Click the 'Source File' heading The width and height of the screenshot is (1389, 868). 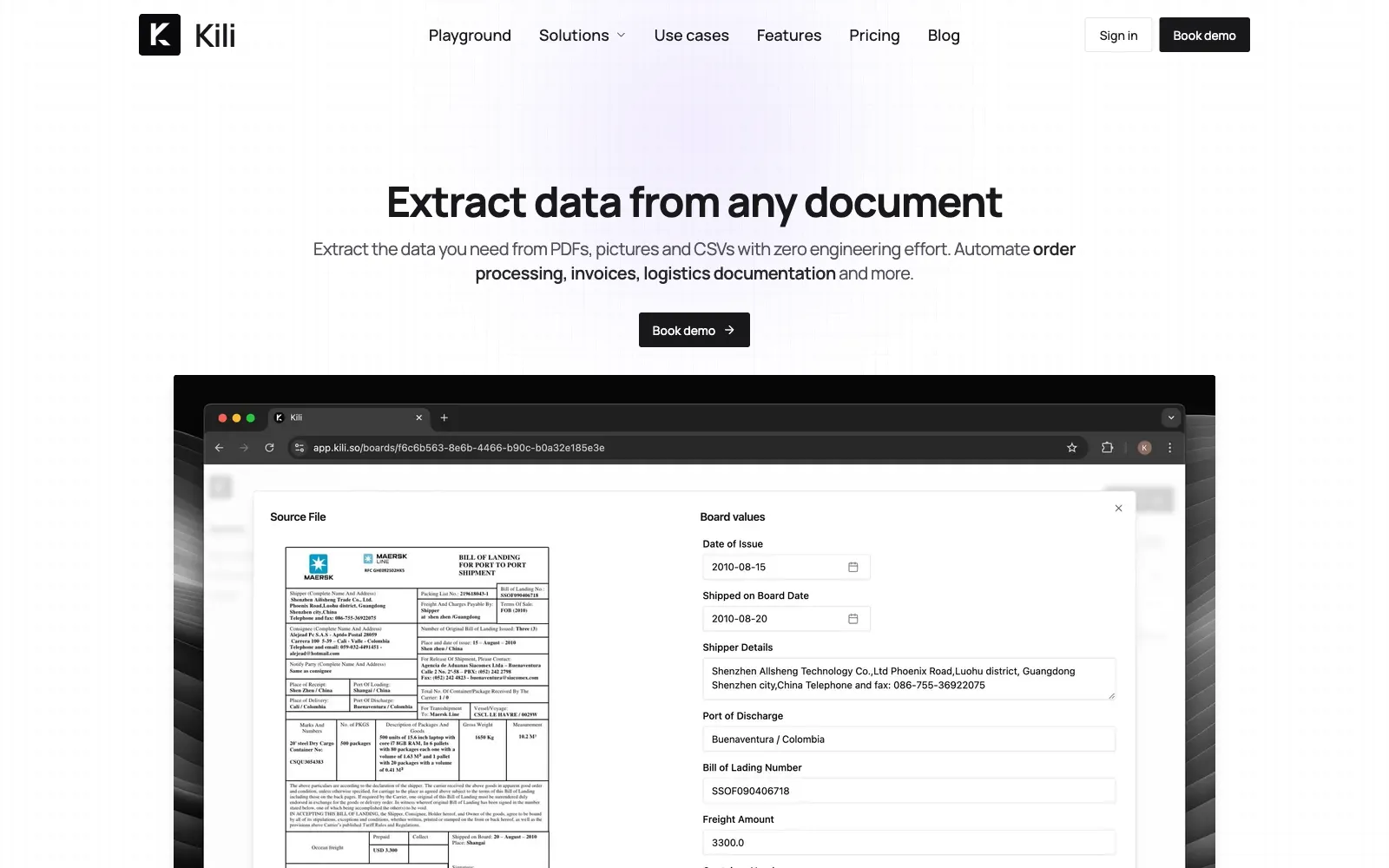(298, 516)
